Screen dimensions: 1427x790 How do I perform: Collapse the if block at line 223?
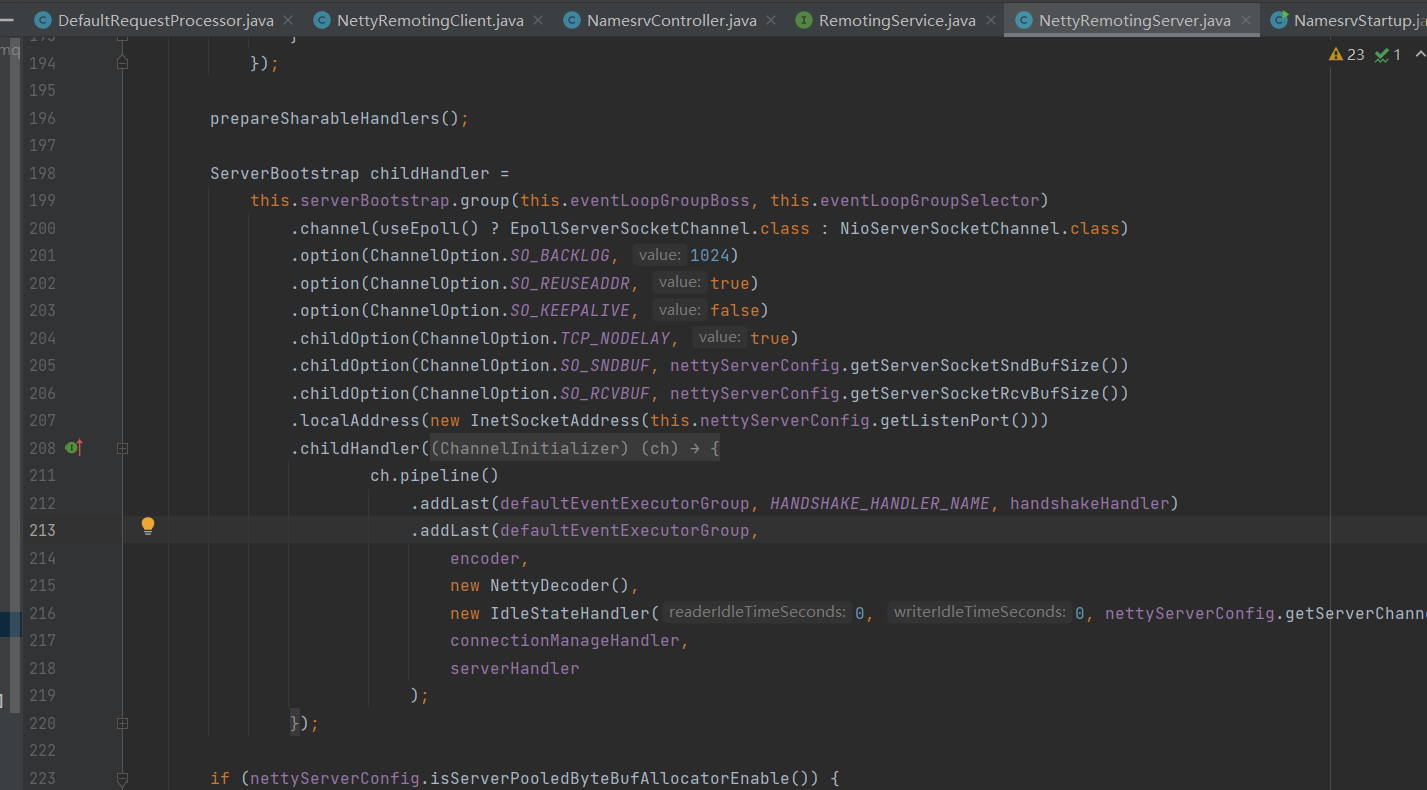(122, 778)
